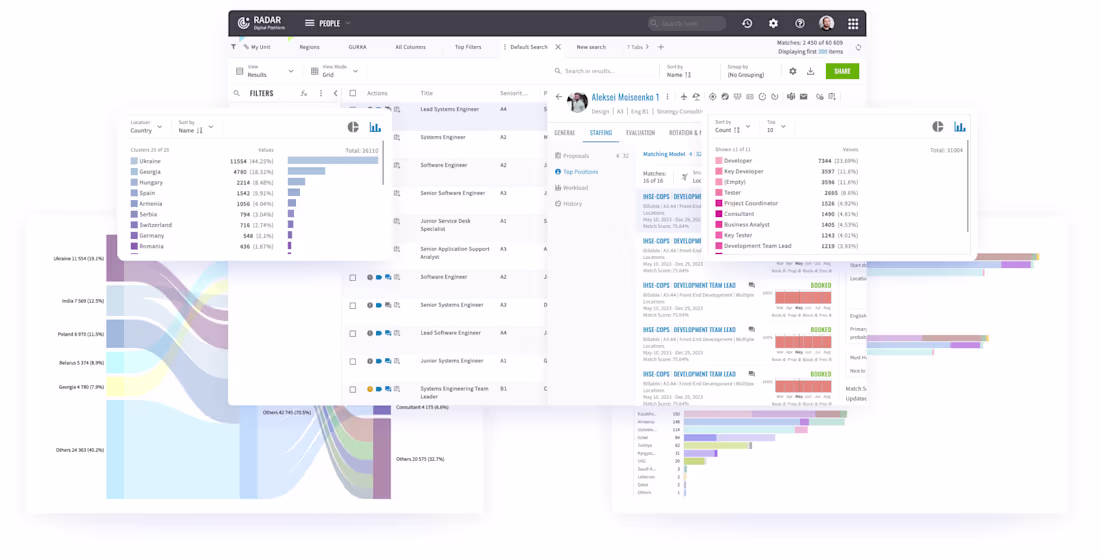Check the Lead Software Engineer row checkbox
The image size is (1100, 558).
[x=353, y=334]
